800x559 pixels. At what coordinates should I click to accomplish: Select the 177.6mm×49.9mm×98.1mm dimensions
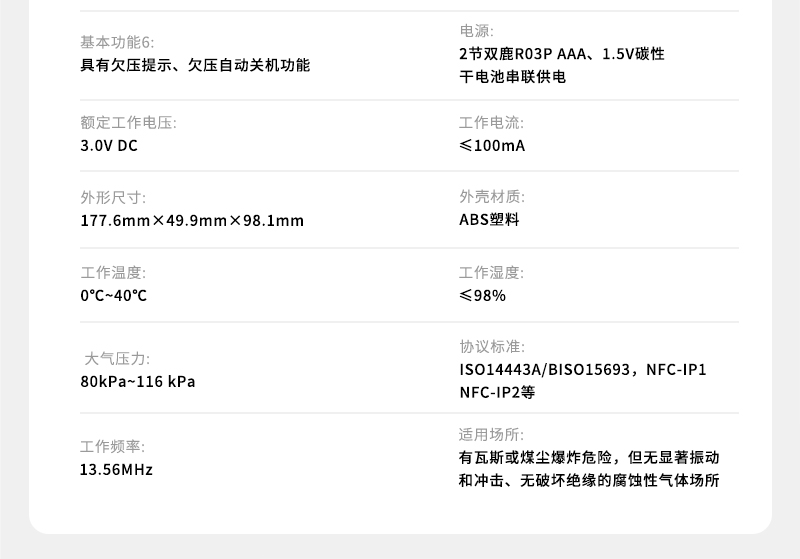pos(192,221)
